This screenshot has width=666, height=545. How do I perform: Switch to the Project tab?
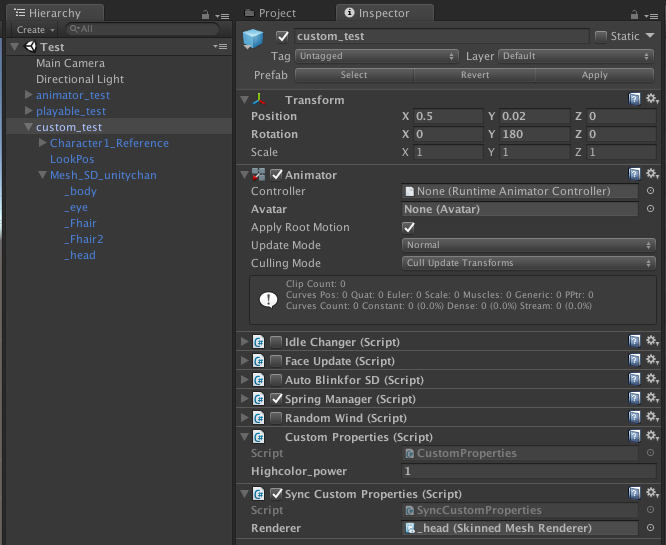coord(270,13)
